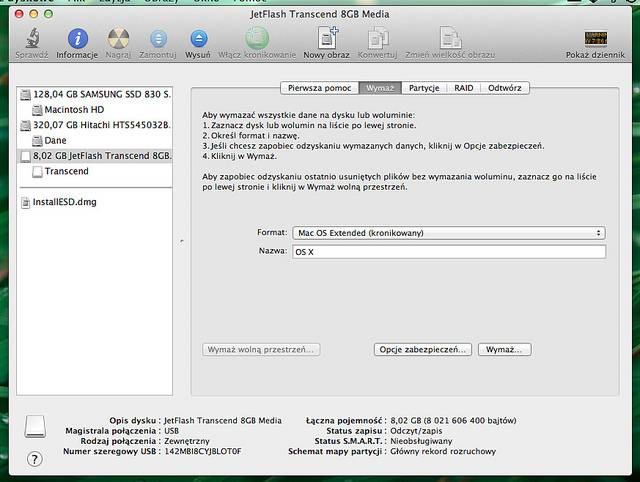This screenshot has height=482, width=640.
Task: Switch to the Pierwsza pomoc tab
Action: [320, 88]
